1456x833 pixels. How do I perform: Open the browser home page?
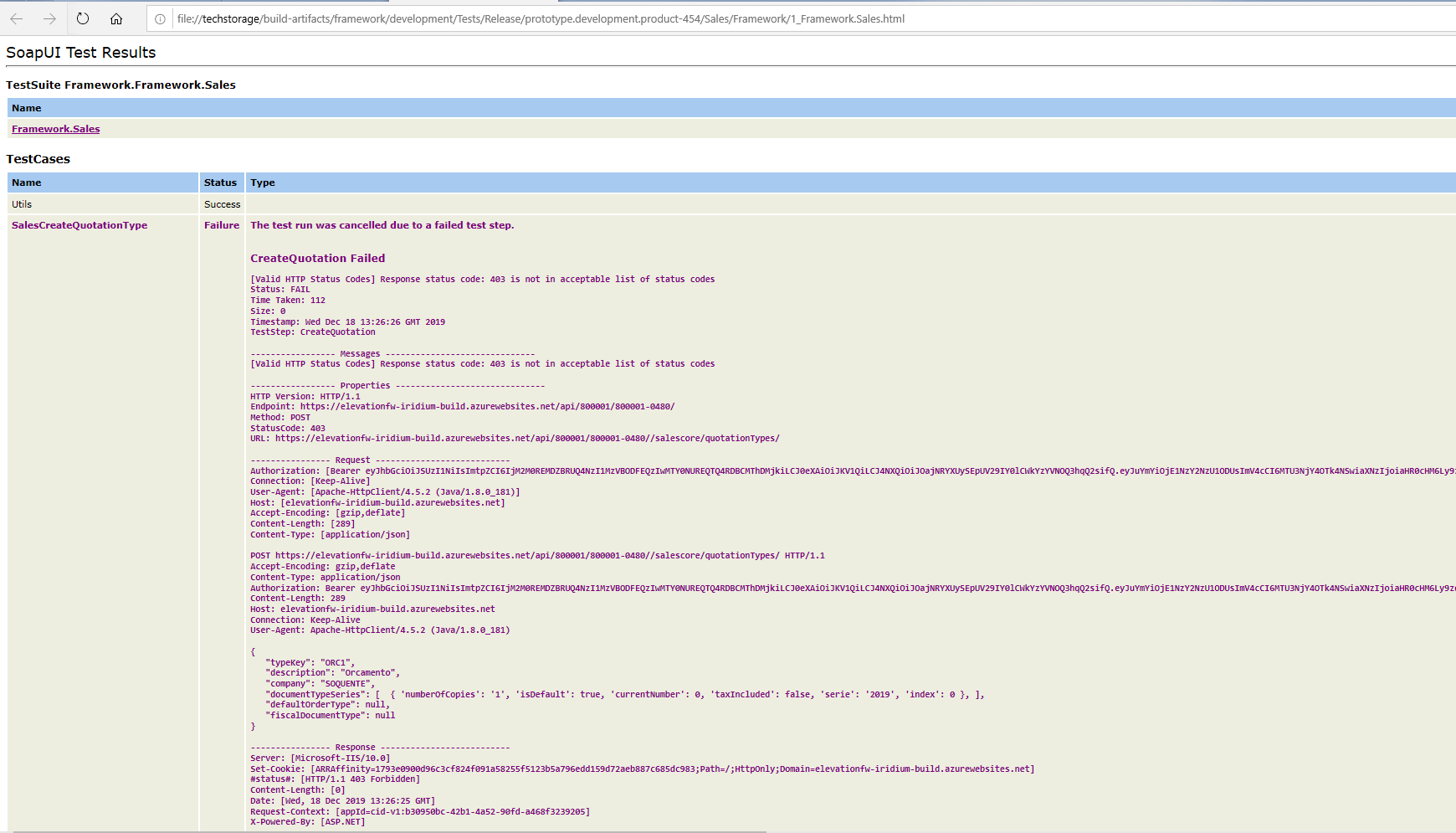(116, 18)
